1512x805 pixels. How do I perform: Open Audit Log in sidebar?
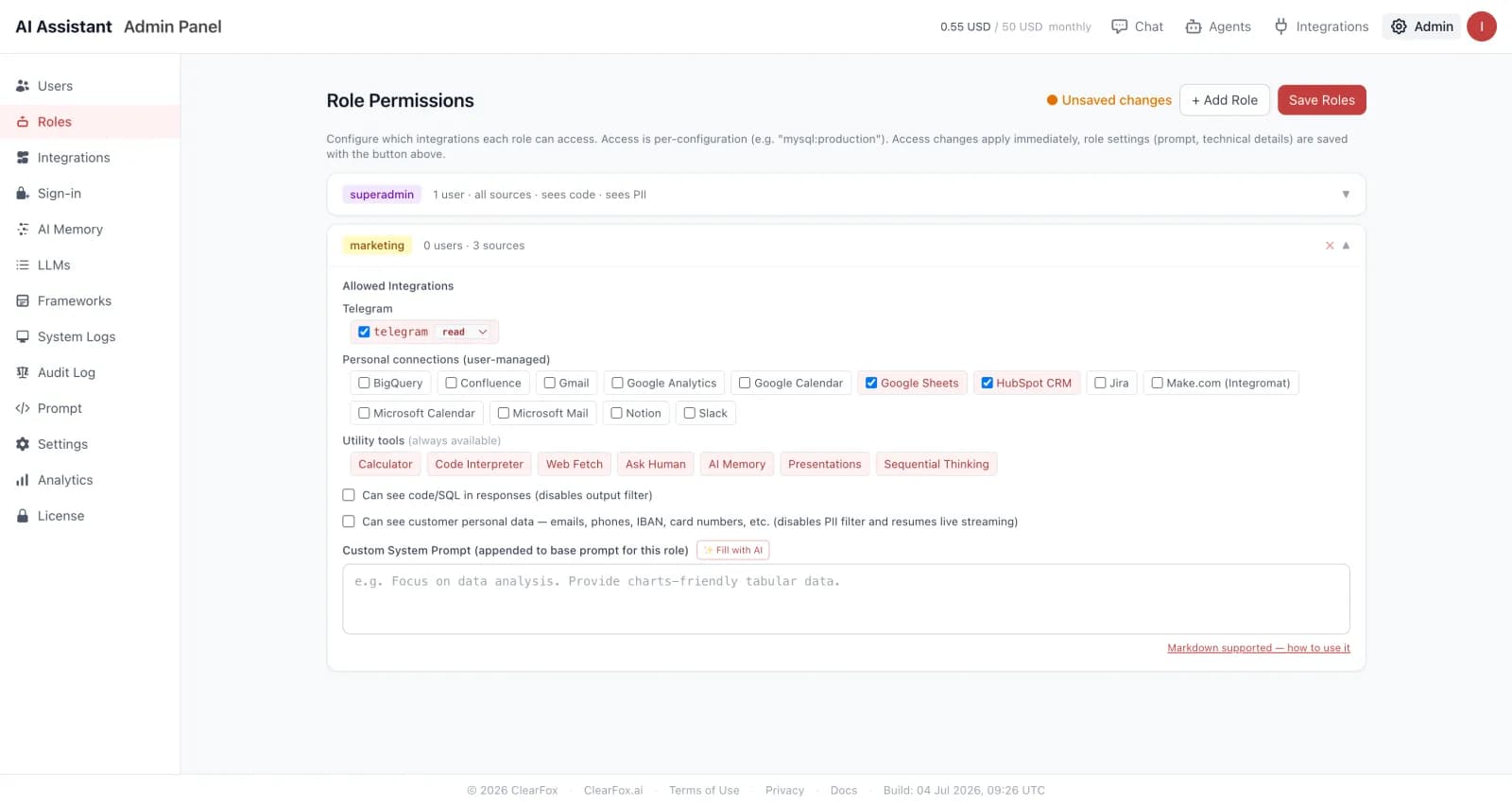pos(90,373)
